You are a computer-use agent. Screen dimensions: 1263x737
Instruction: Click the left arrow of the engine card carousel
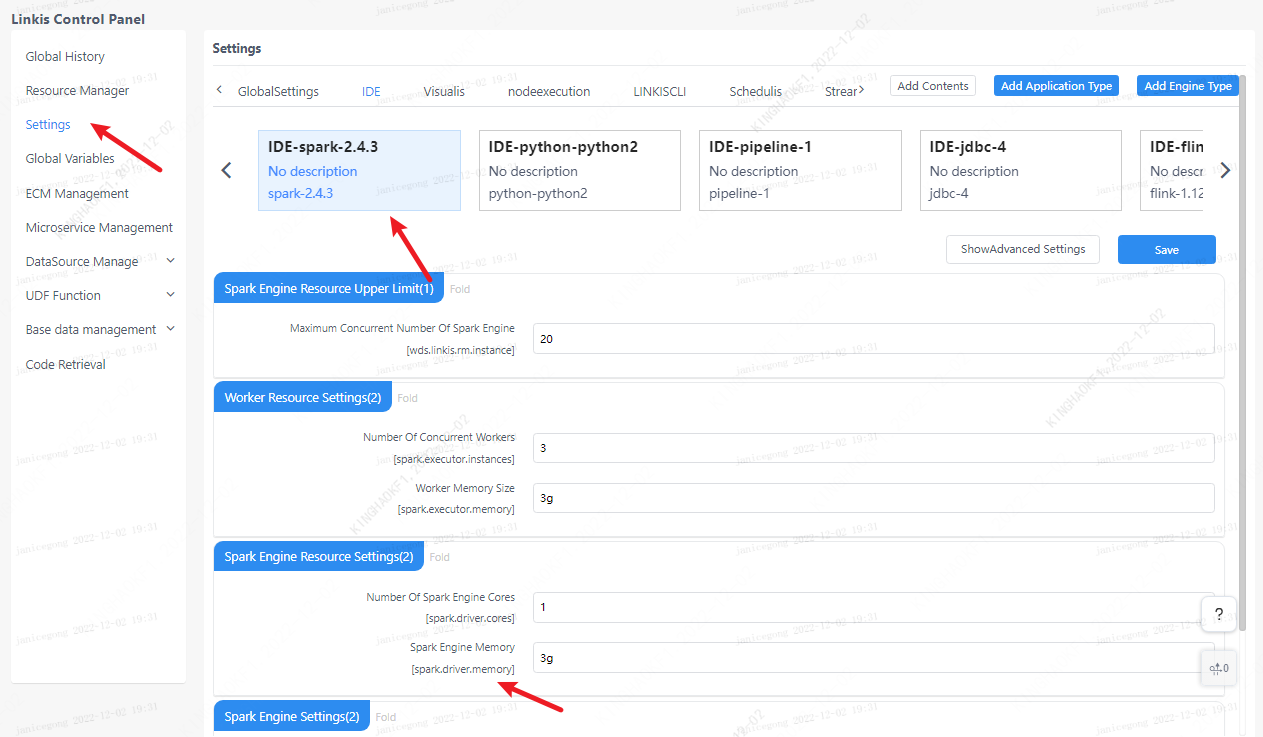point(226,170)
